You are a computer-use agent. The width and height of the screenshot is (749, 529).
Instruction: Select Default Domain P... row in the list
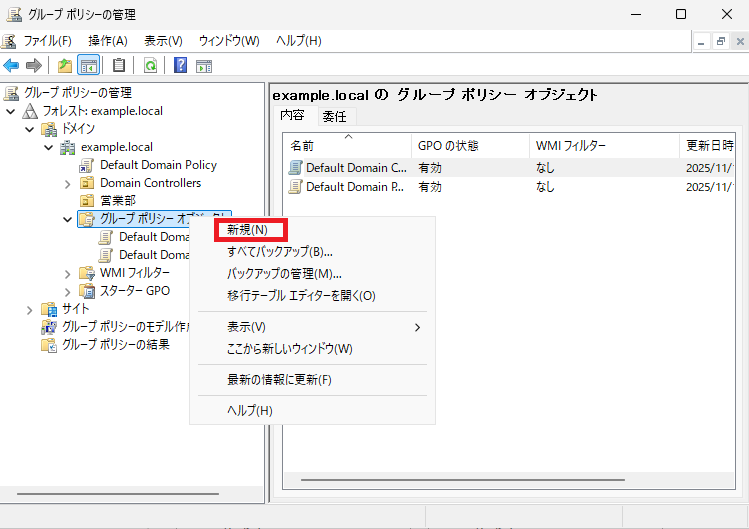coord(355,187)
